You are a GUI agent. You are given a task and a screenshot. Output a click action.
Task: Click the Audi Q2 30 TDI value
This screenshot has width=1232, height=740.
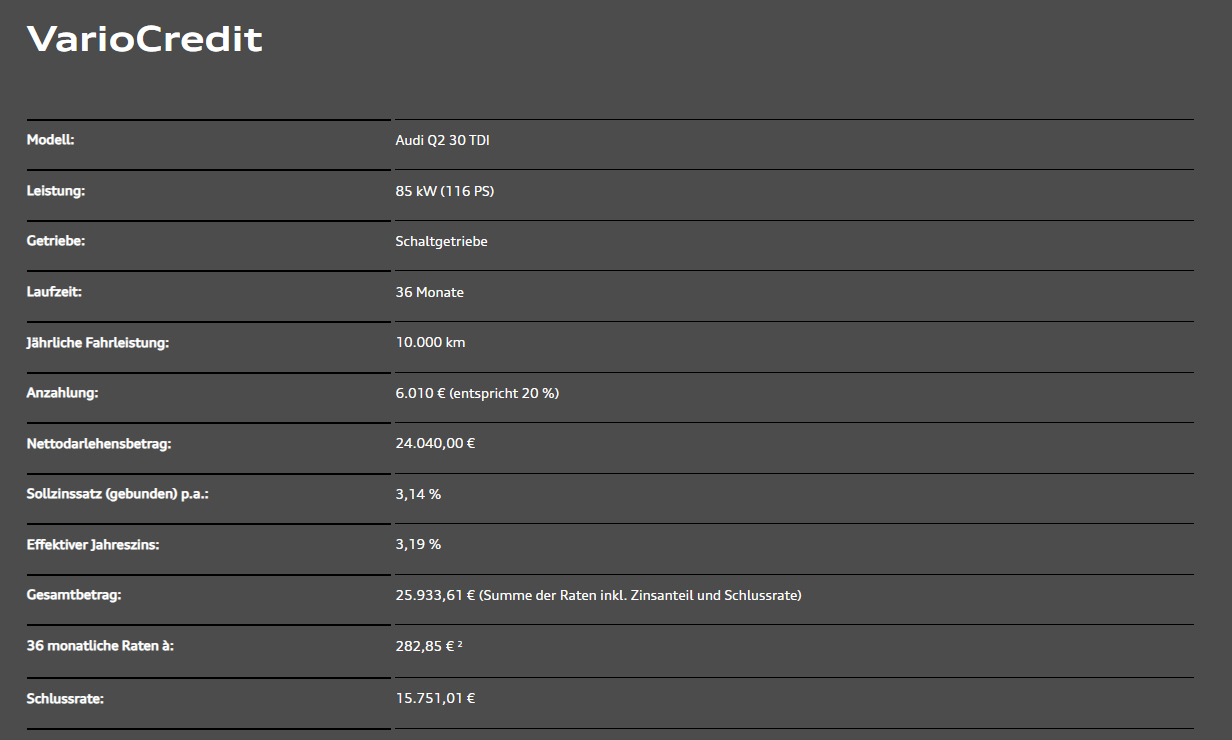tap(443, 141)
